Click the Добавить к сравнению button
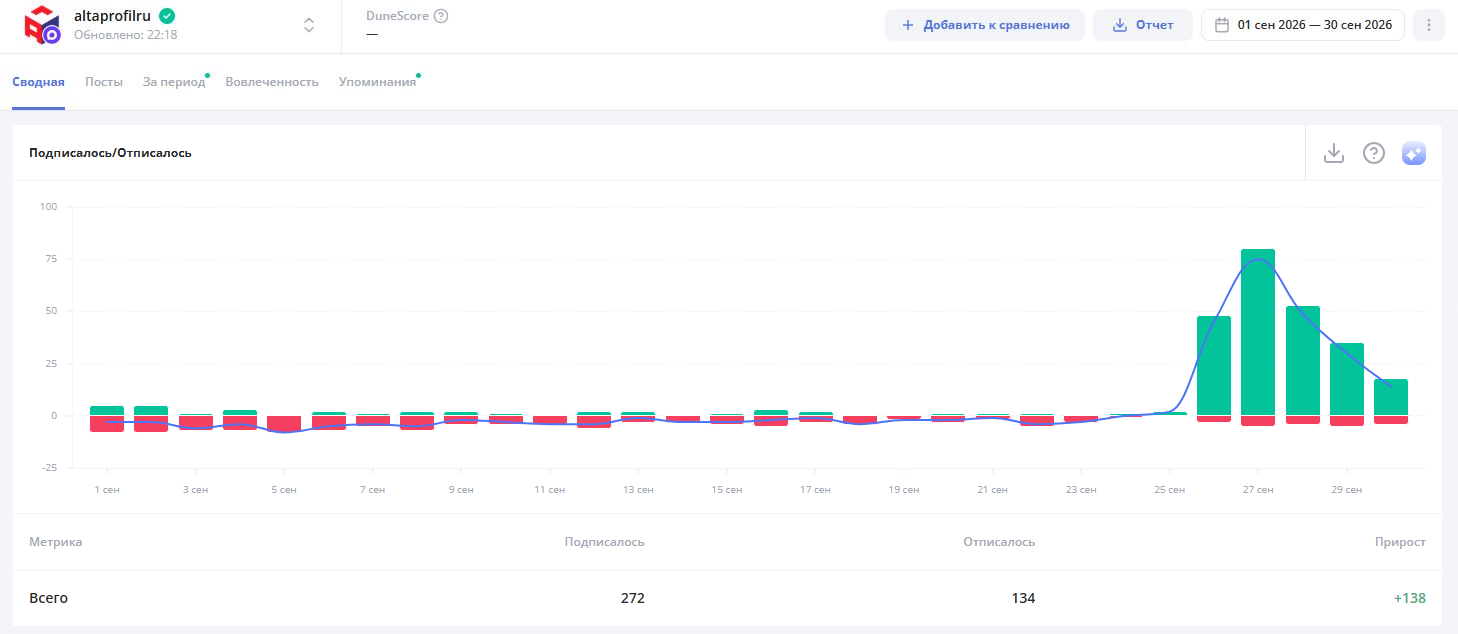This screenshot has width=1458, height=634. [985, 25]
